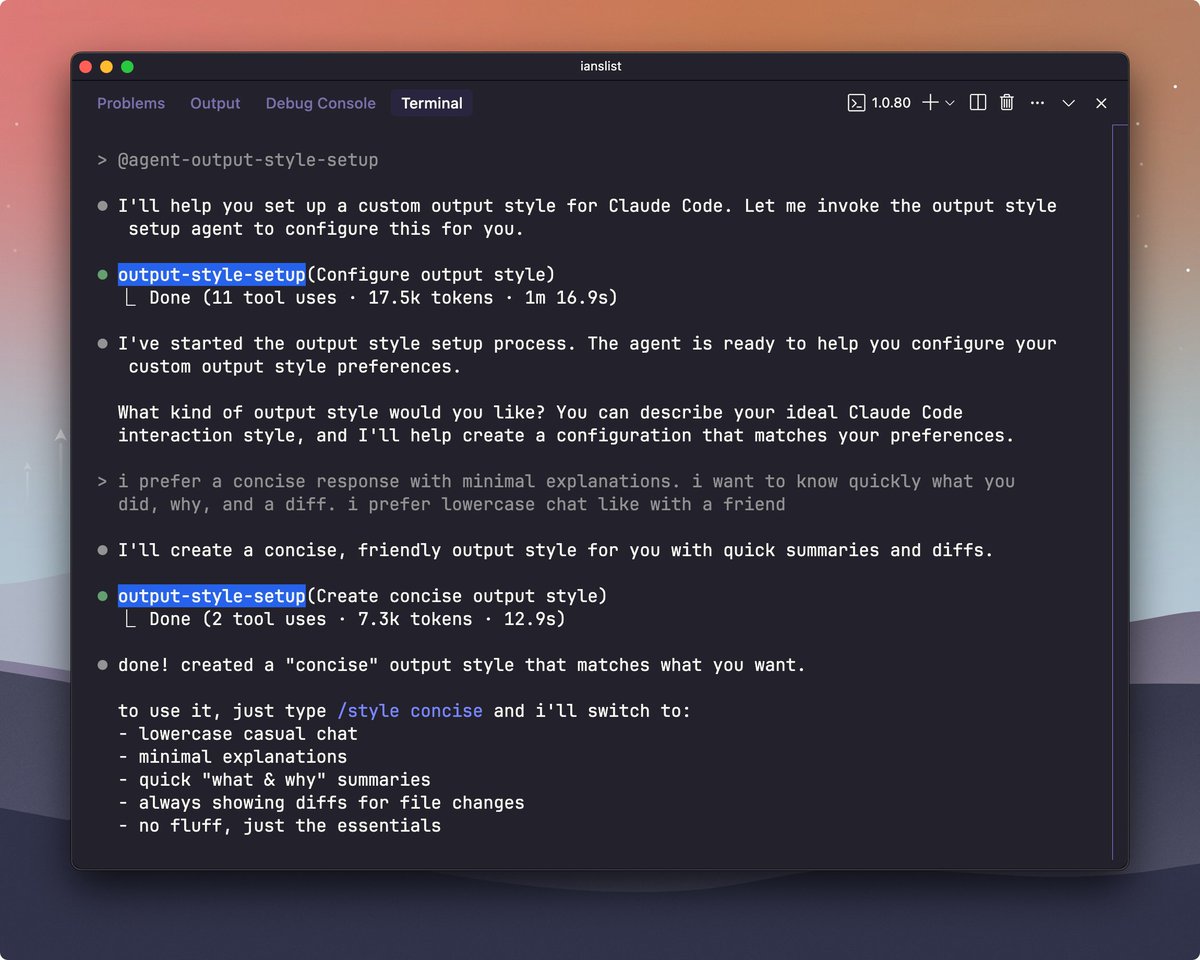Click the first highlighted output-style-setup agent name
This screenshot has width=1200, height=960.
click(x=211, y=275)
